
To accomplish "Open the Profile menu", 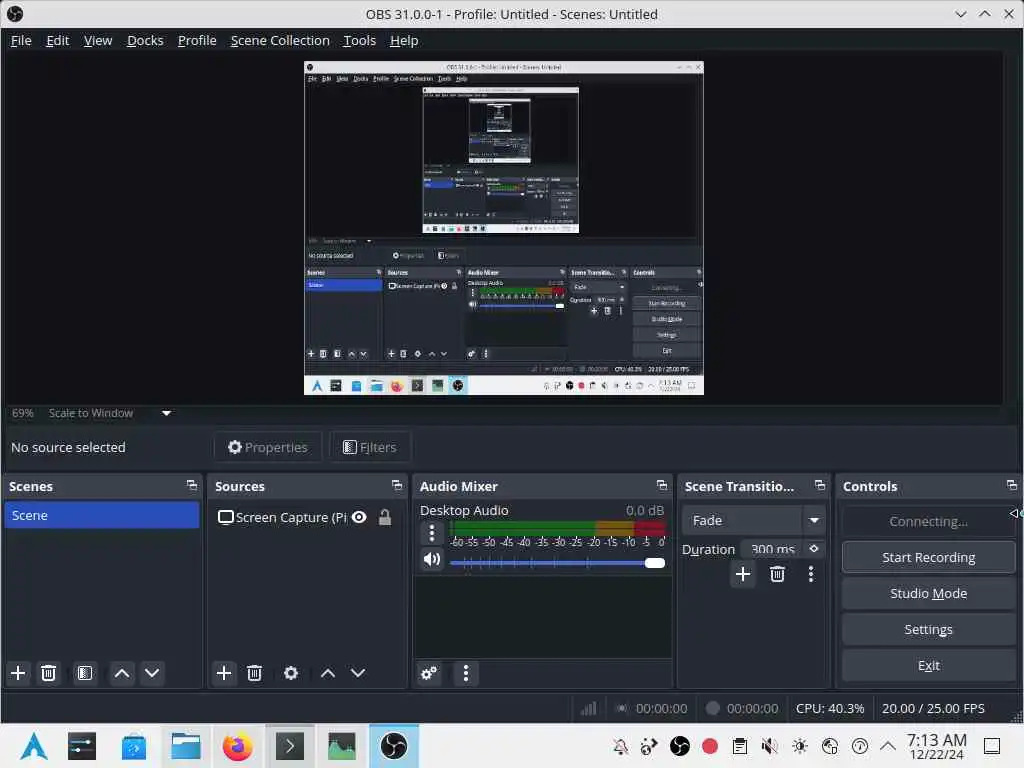I will point(197,40).
